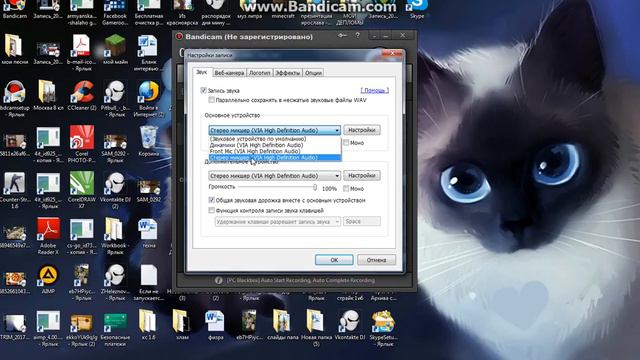Select the Pitbull shortcut icon
The width and height of the screenshot is (640, 360).
(115, 98)
